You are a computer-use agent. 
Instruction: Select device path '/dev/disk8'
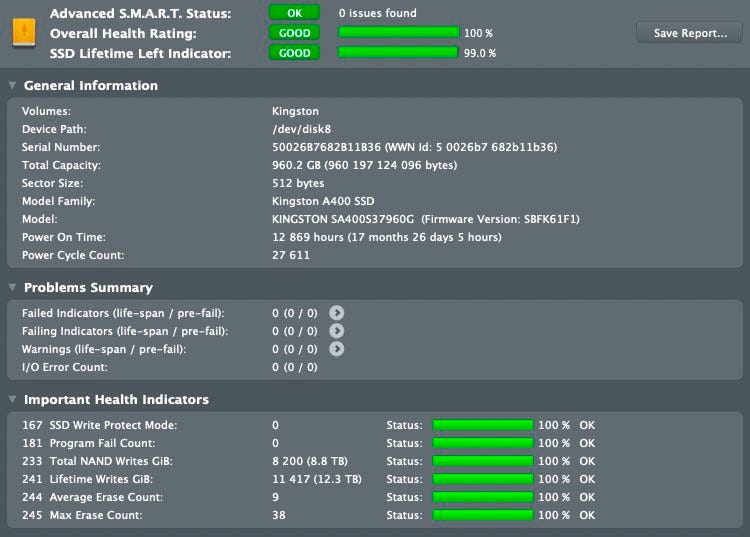[x=301, y=129]
